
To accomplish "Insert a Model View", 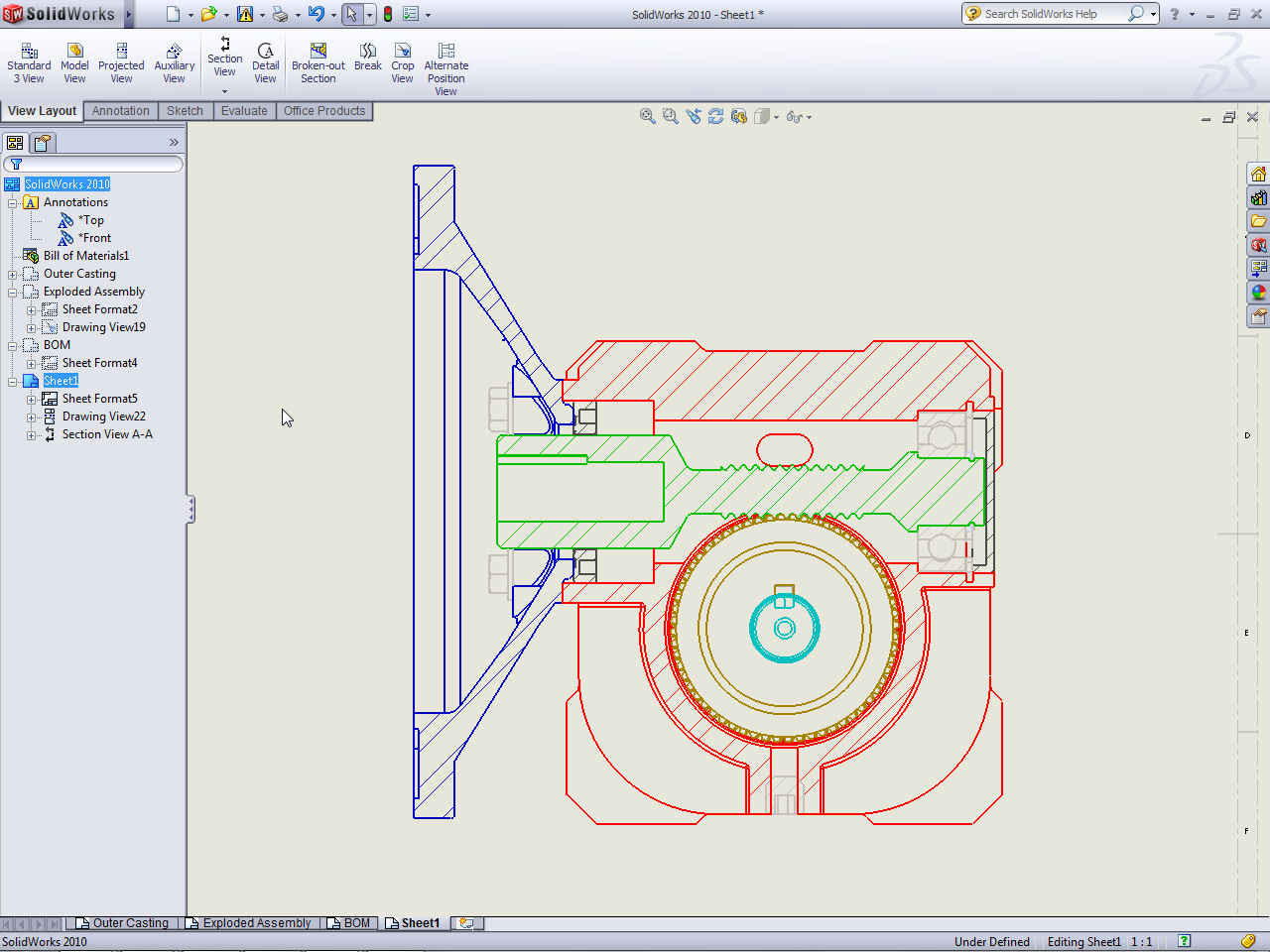I will [74, 63].
